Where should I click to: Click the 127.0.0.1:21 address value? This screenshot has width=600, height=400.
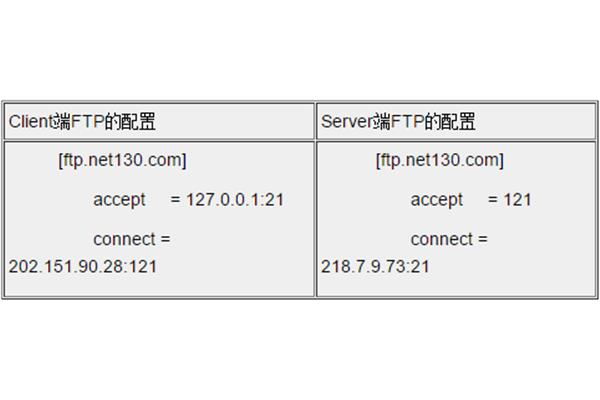point(235,200)
